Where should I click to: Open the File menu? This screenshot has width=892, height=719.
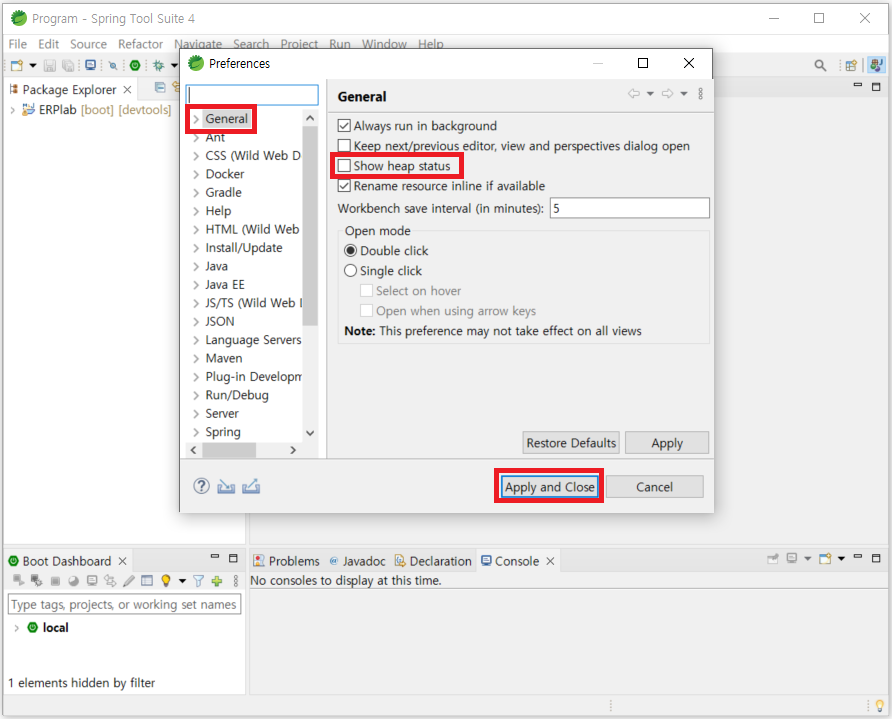click(18, 44)
